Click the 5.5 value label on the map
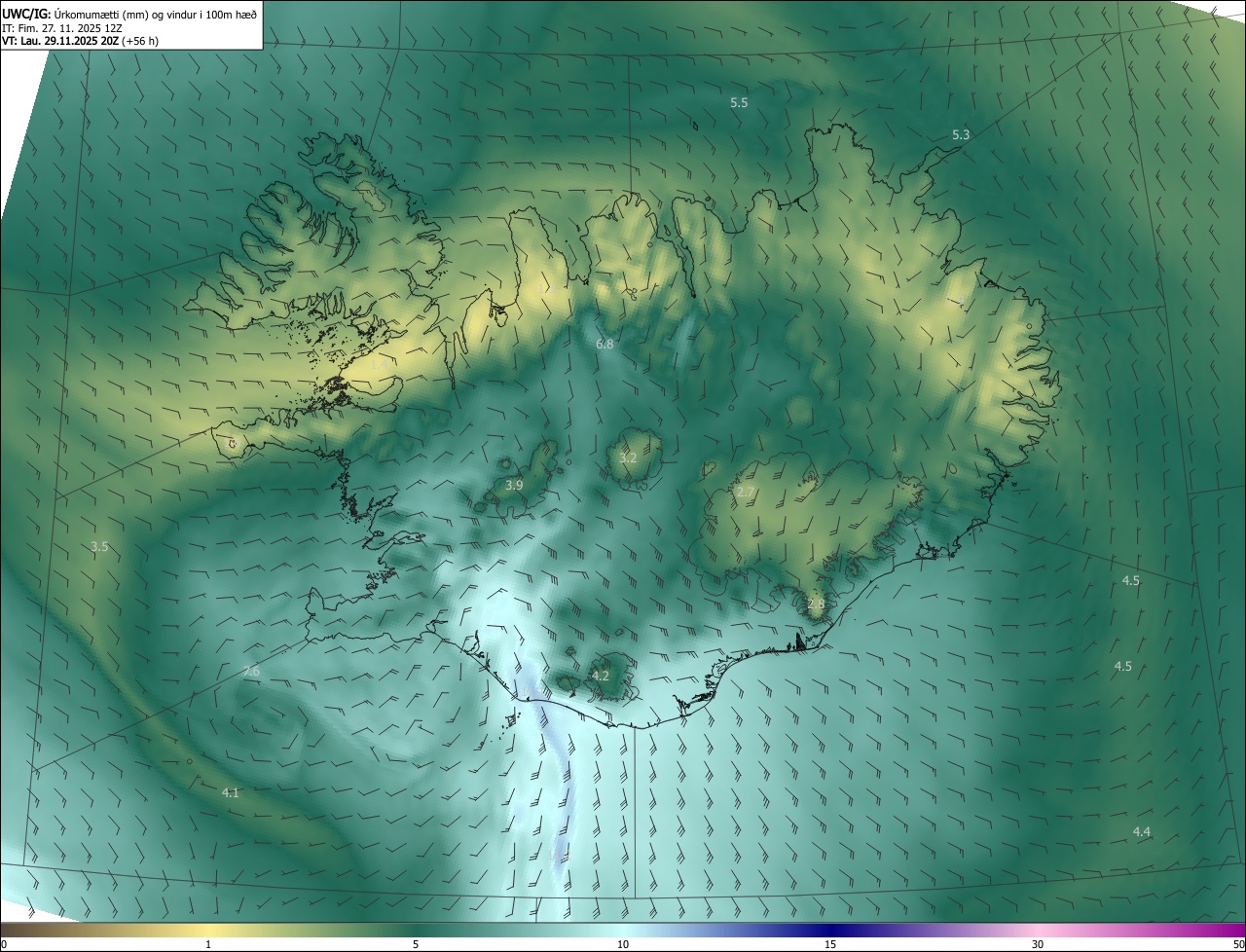This screenshot has width=1246, height=952. pyautogui.click(x=739, y=102)
